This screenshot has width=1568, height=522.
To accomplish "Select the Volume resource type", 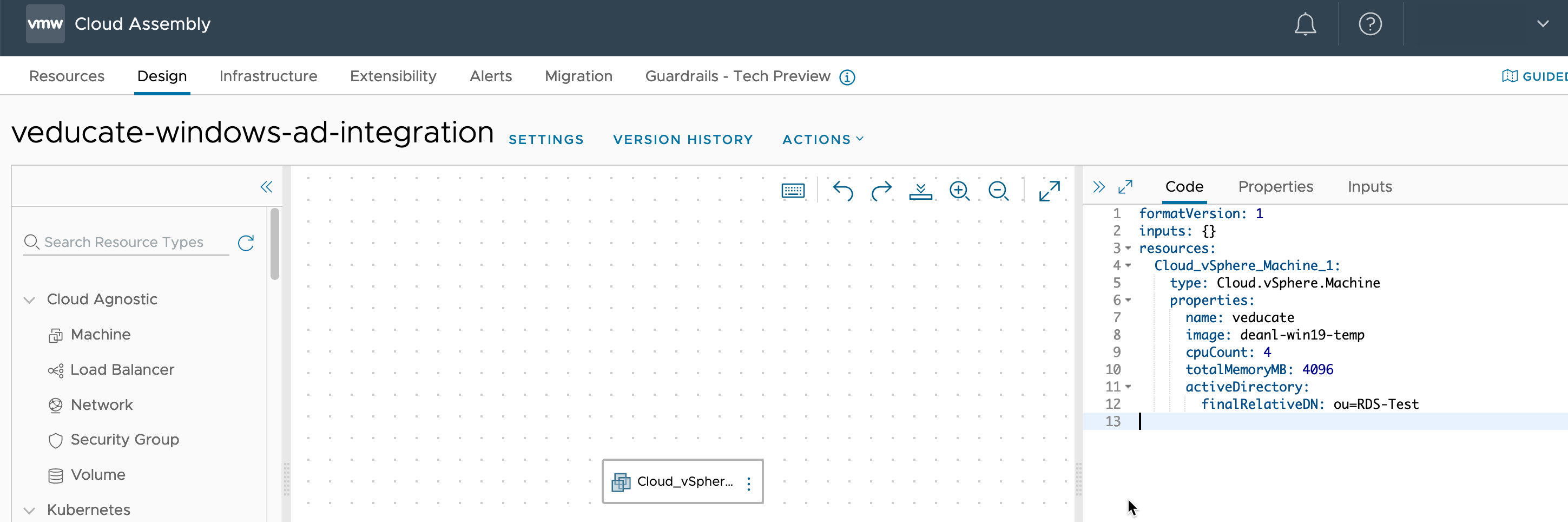I will (x=98, y=475).
